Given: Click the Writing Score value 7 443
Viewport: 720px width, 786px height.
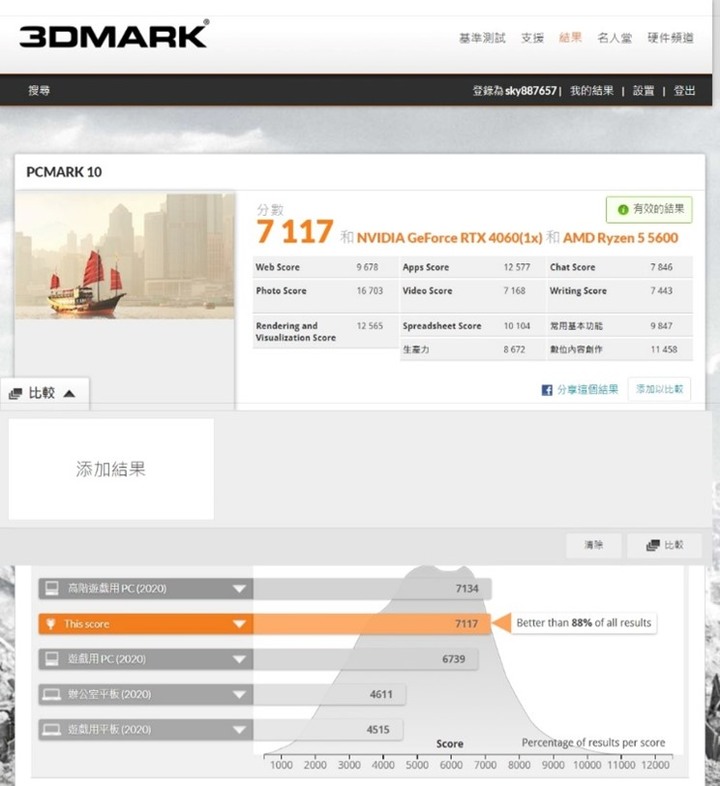Looking at the screenshot, I should click(x=661, y=291).
